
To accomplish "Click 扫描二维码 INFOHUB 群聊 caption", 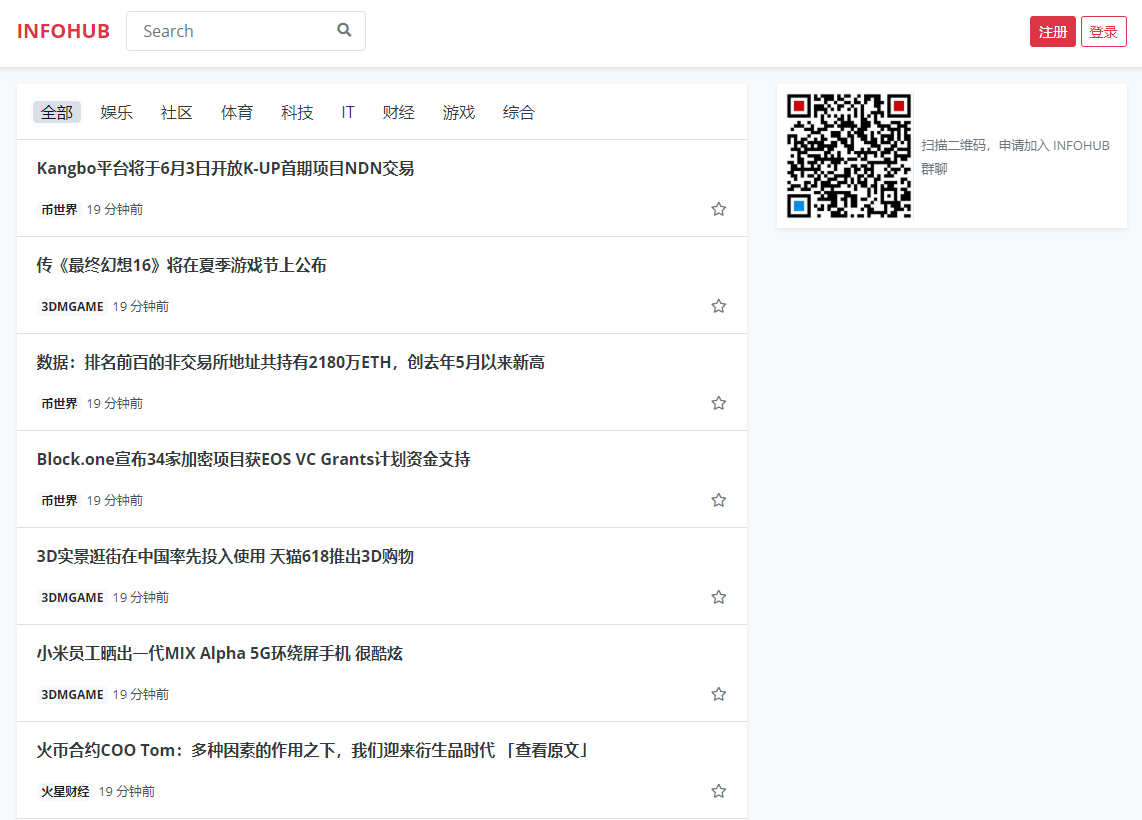I will [x=1015, y=157].
